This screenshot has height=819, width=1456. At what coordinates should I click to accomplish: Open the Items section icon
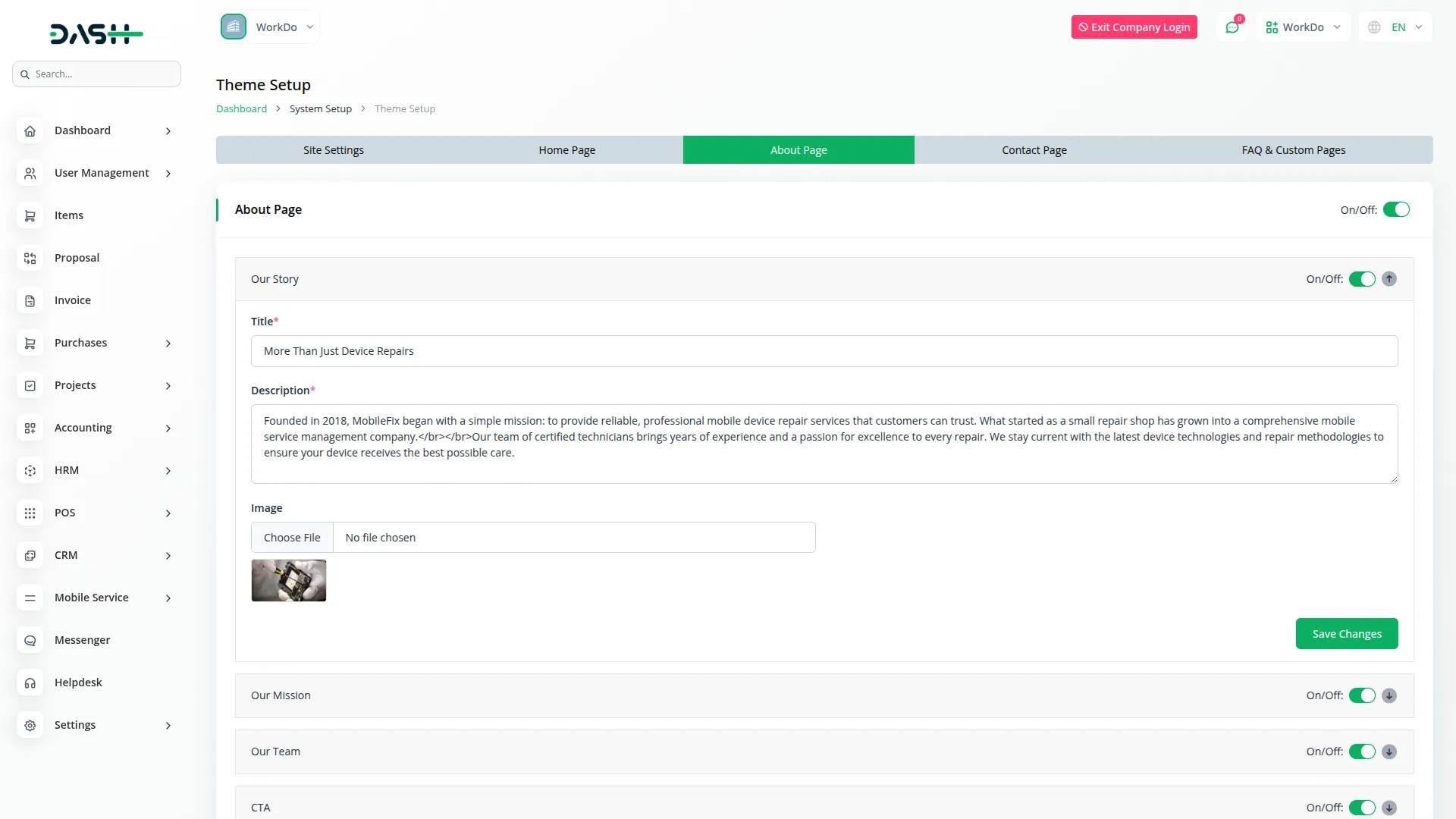[30, 215]
